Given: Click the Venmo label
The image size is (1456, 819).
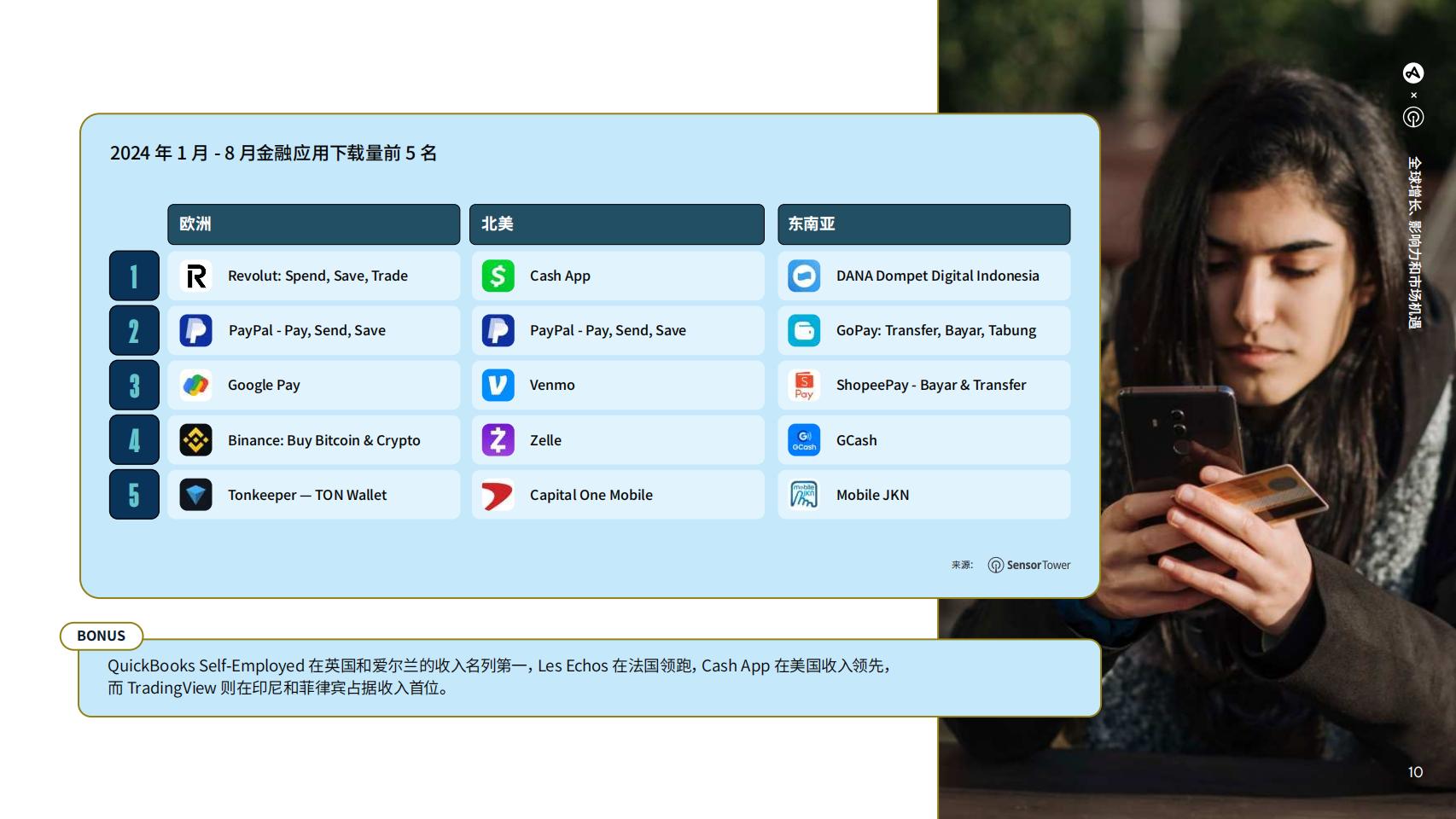Looking at the screenshot, I should pos(552,385).
